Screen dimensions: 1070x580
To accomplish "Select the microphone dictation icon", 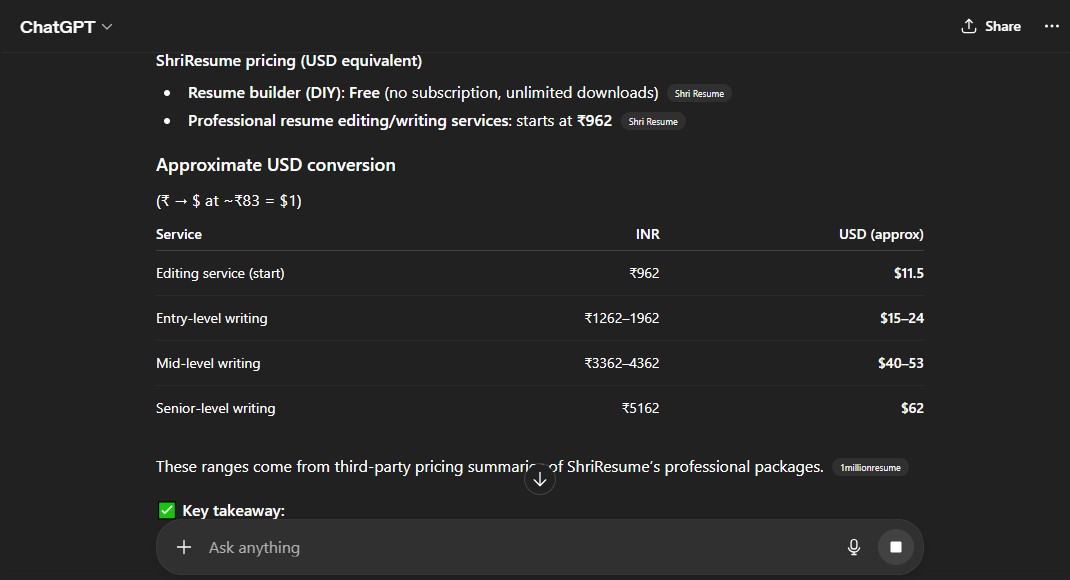I will (853, 547).
